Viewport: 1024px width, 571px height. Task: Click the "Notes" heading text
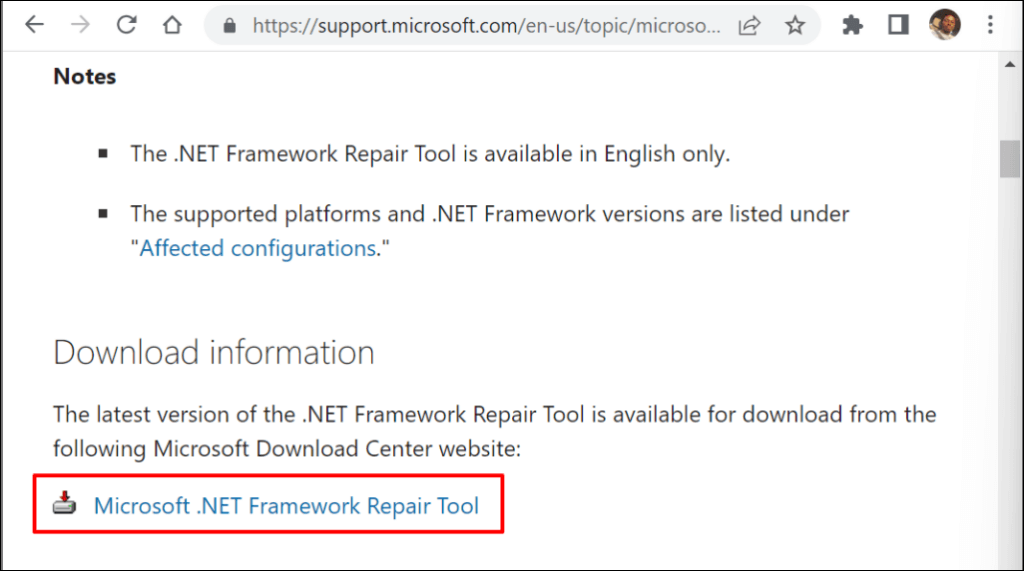[x=85, y=77]
